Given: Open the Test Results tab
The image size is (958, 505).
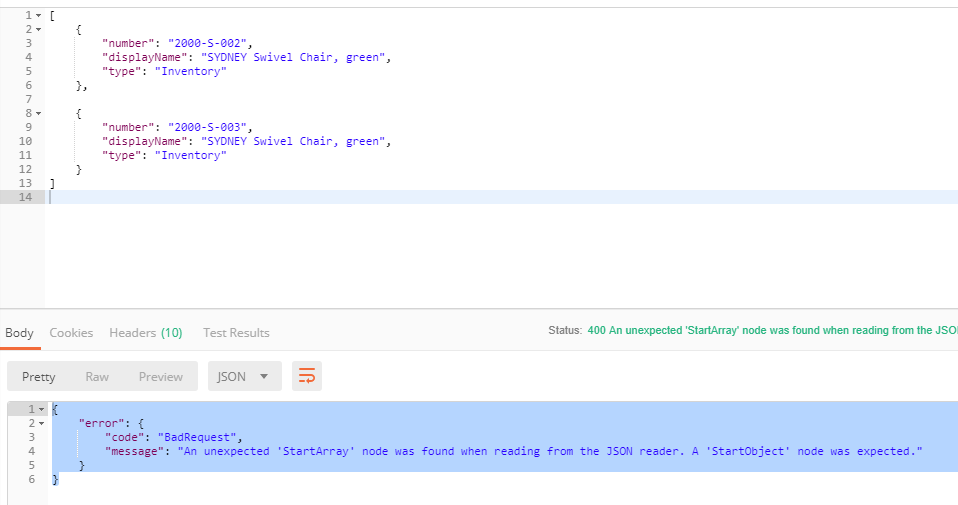Looking at the screenshot, I should (x=236, y=333).
